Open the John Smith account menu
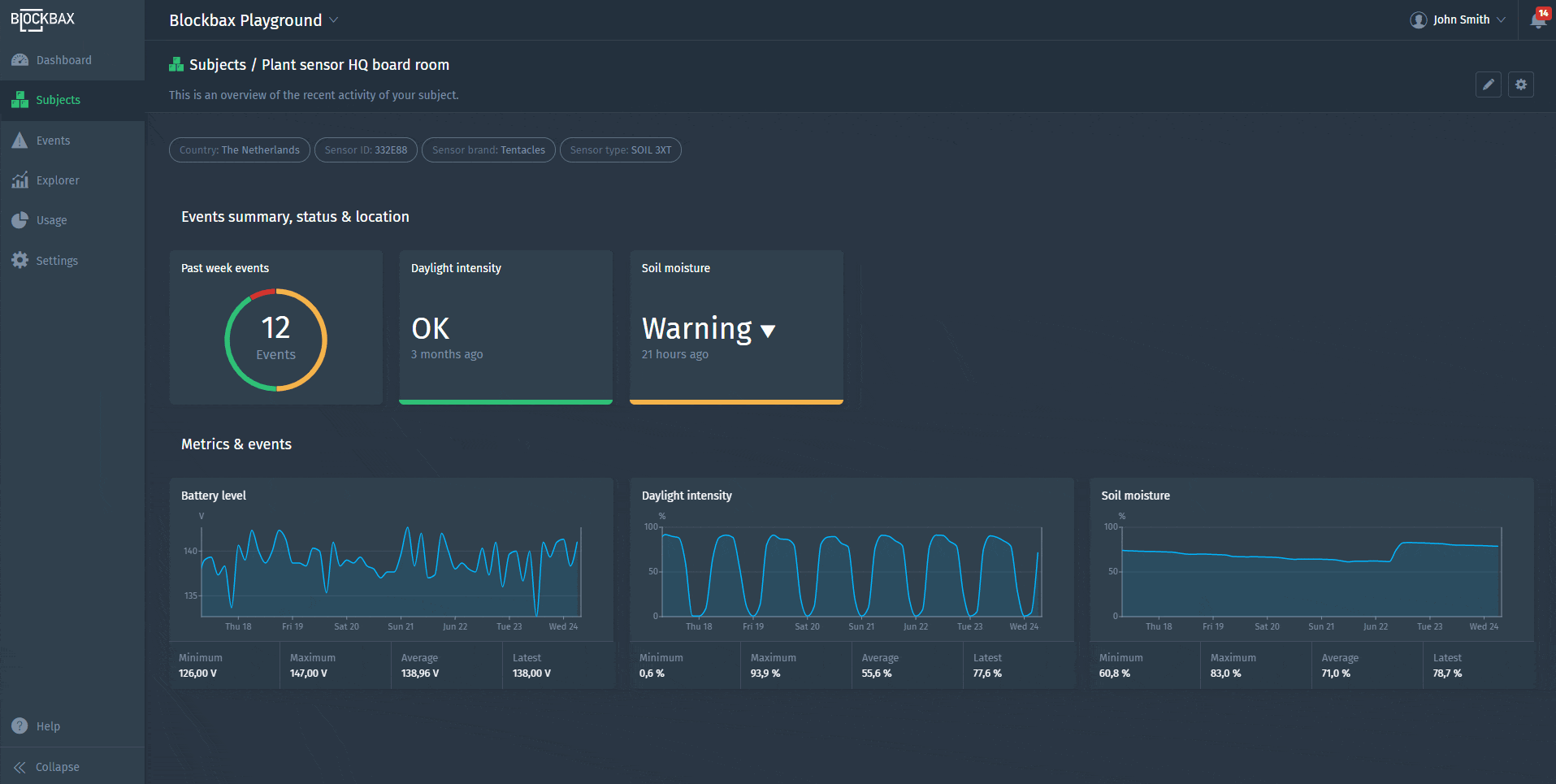 coord(1458,19)
